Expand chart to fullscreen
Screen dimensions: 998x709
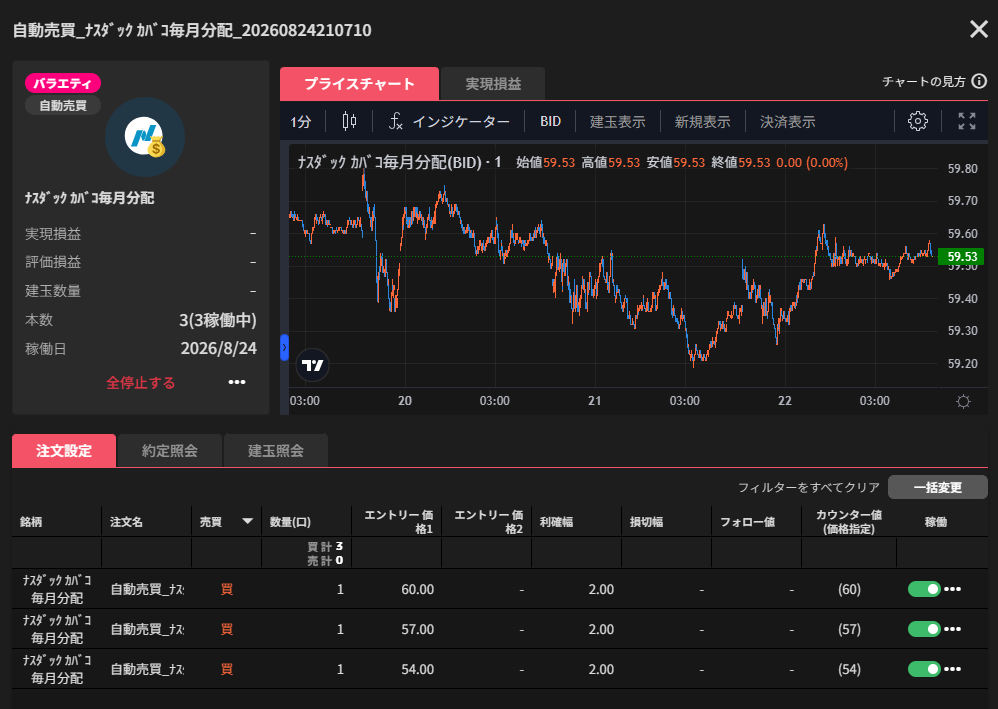(x=967, y=121)
